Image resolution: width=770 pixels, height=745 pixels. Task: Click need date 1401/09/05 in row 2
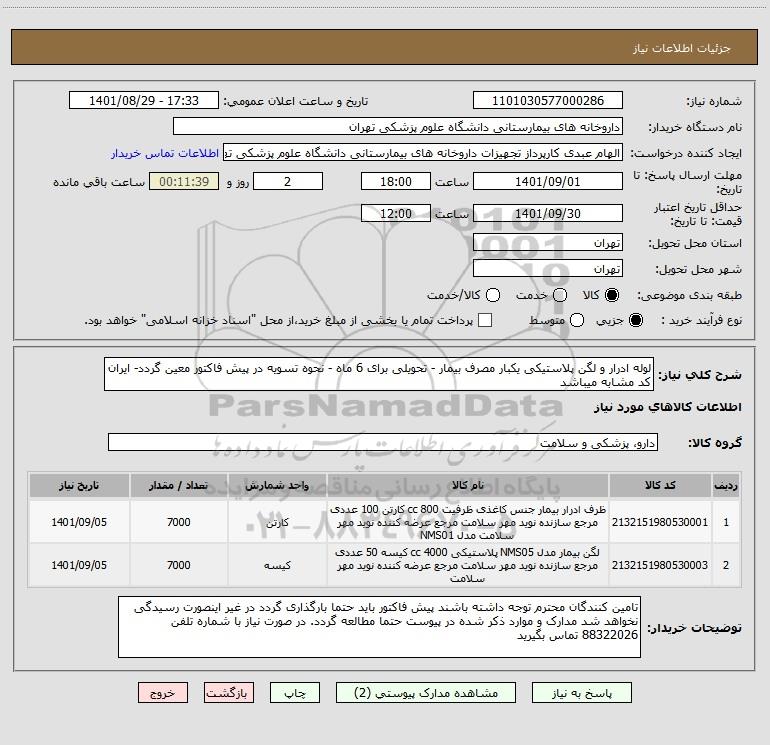(79, 565)
